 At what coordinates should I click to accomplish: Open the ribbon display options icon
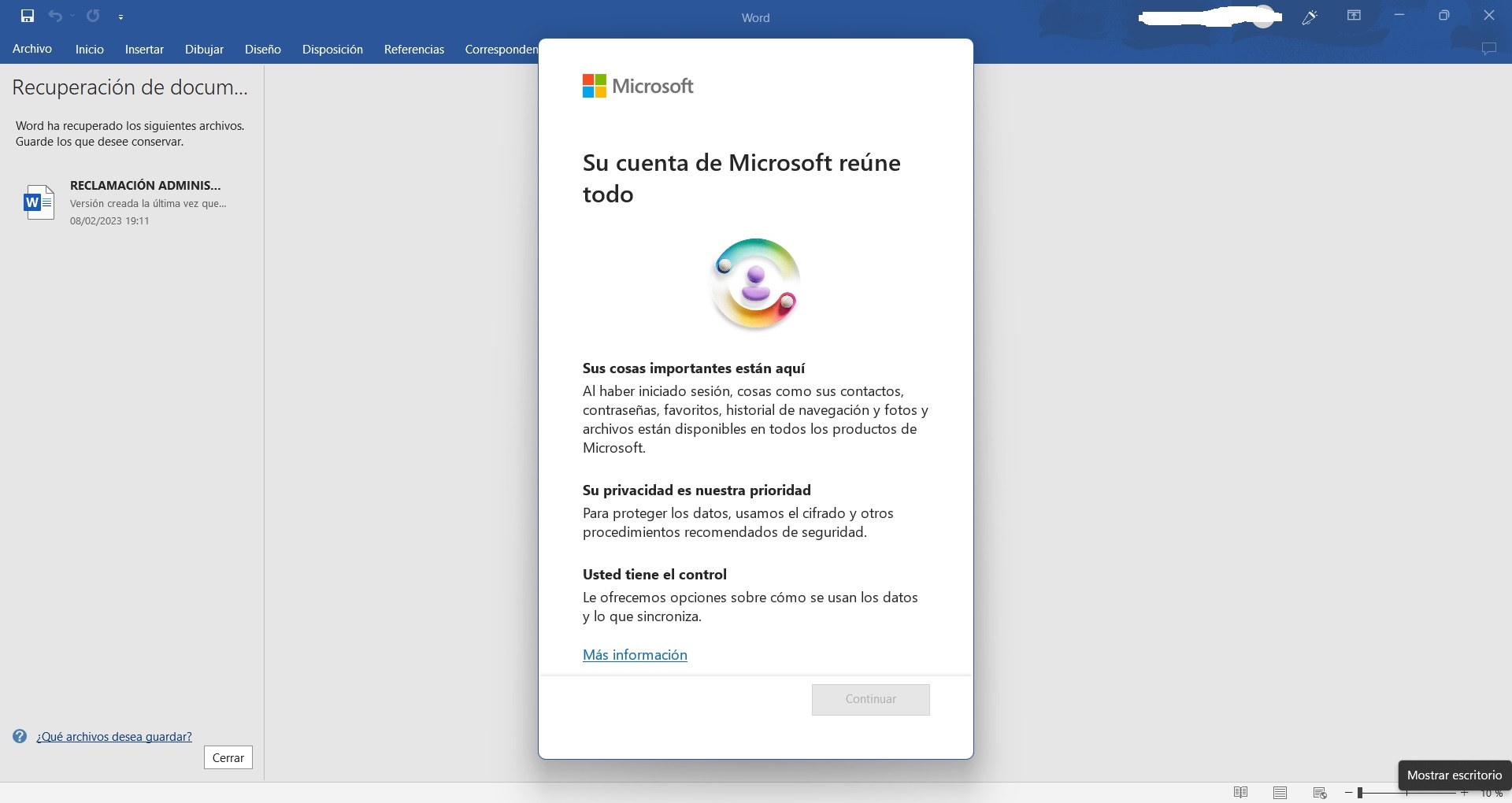click(x=1354, y=16)
